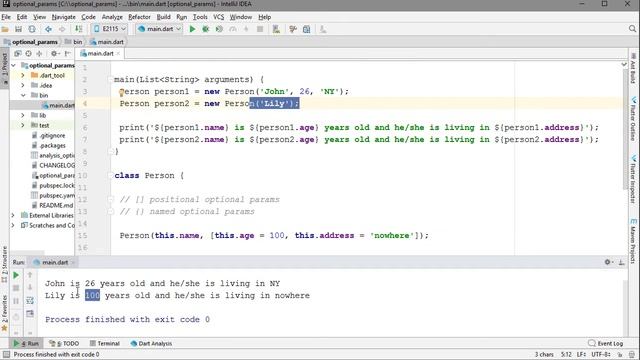Run main.dart with the green play icon
Image resolution: width=640 pixels, height=360 pixels.
(x=192, y=29)
